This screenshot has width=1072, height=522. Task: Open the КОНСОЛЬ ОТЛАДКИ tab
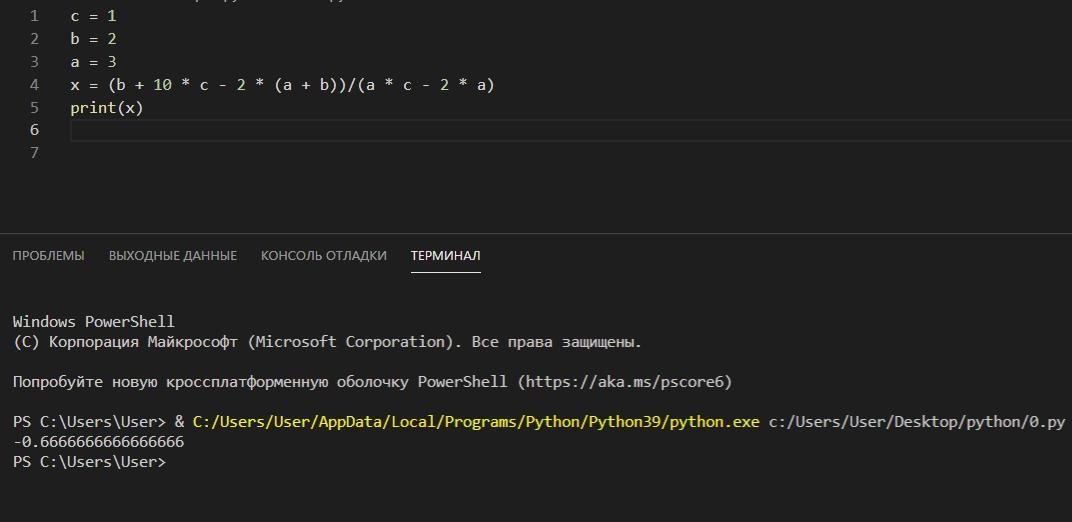[x=323, y=256]
